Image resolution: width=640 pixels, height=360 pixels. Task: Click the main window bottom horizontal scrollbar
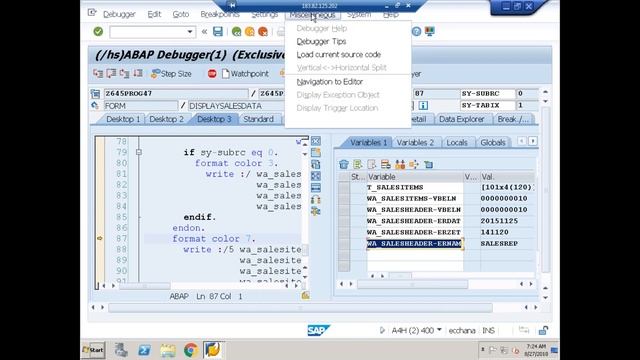(300, 307)
